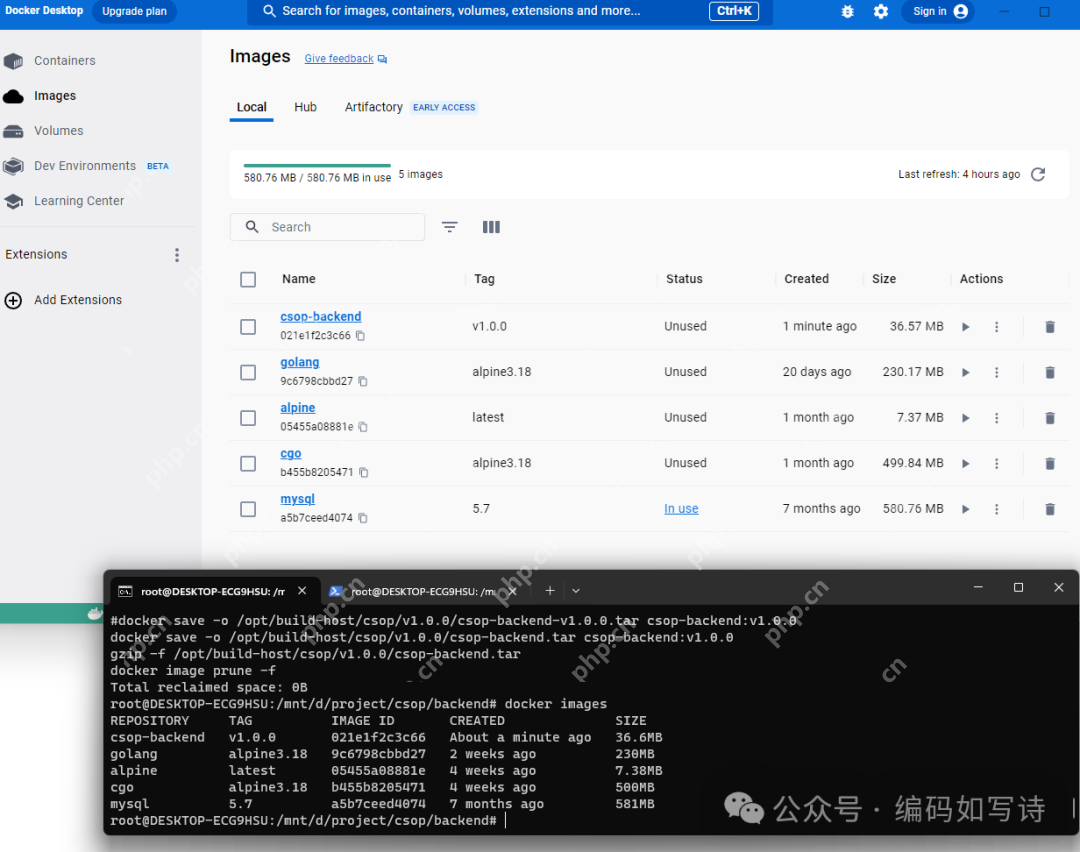Delete the csop-backend image
The width and height of the screenshot is (1080, 852).
1050,327
